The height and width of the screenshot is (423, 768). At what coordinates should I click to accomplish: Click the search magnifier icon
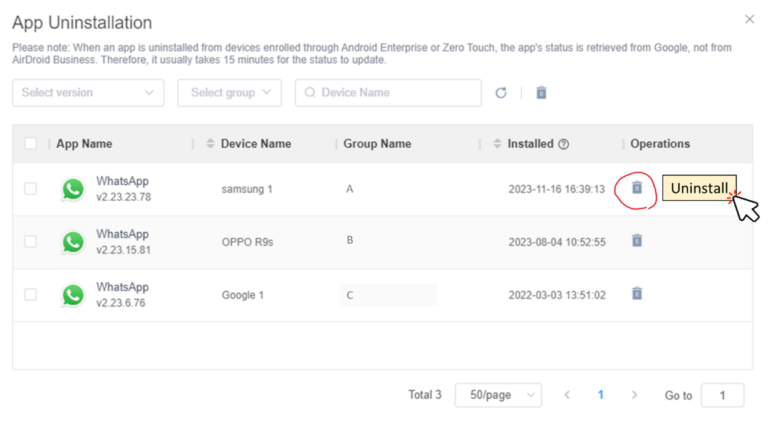click(310, 93)
